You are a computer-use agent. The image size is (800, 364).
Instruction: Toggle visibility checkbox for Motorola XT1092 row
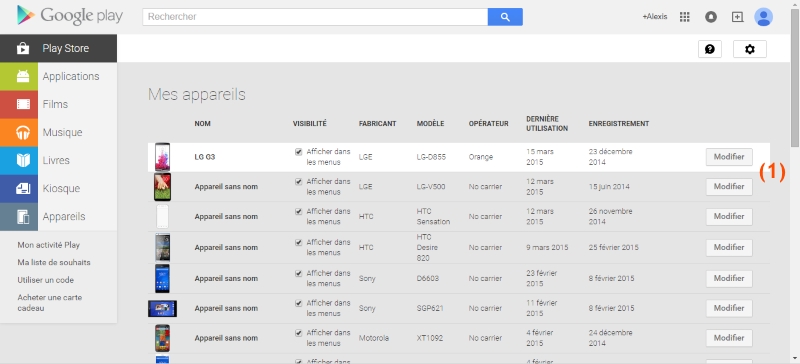[298, 332]
